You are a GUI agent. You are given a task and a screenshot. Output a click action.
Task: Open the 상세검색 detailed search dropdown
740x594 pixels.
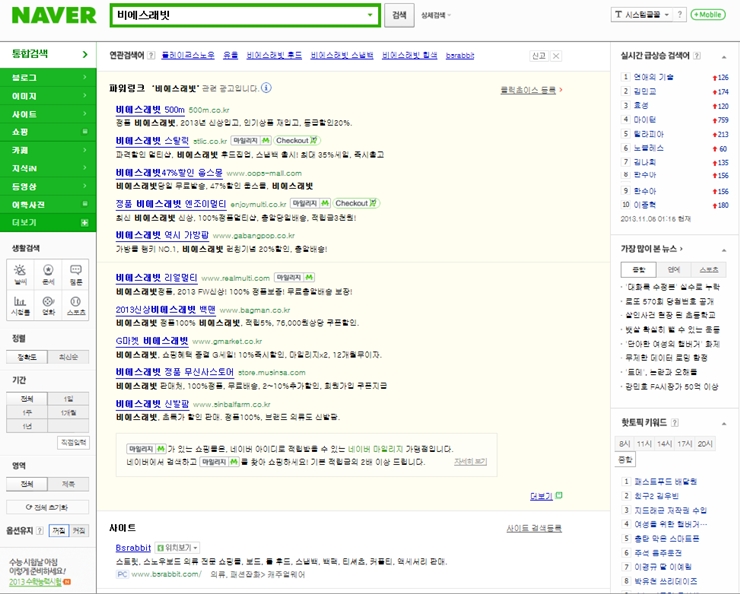click(436, 15)
